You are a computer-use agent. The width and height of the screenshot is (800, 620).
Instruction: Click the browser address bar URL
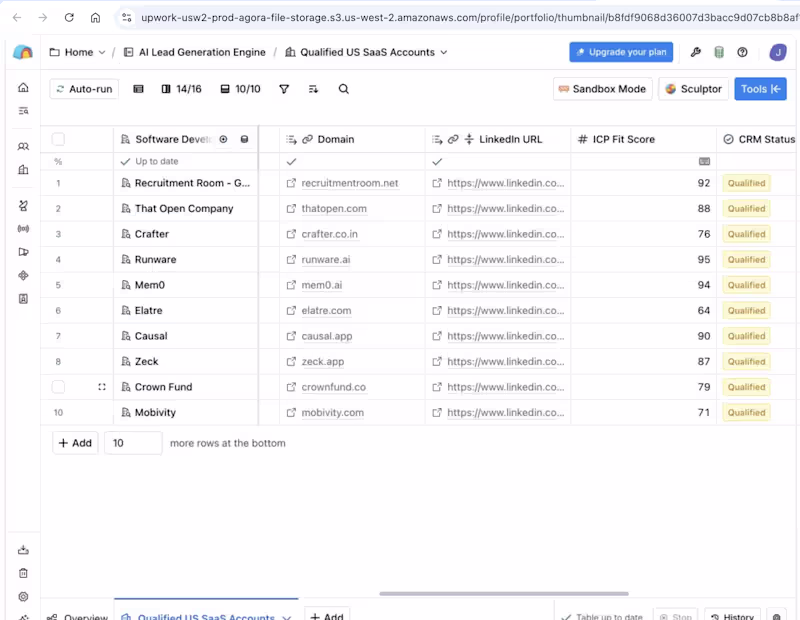click(469, 17)
